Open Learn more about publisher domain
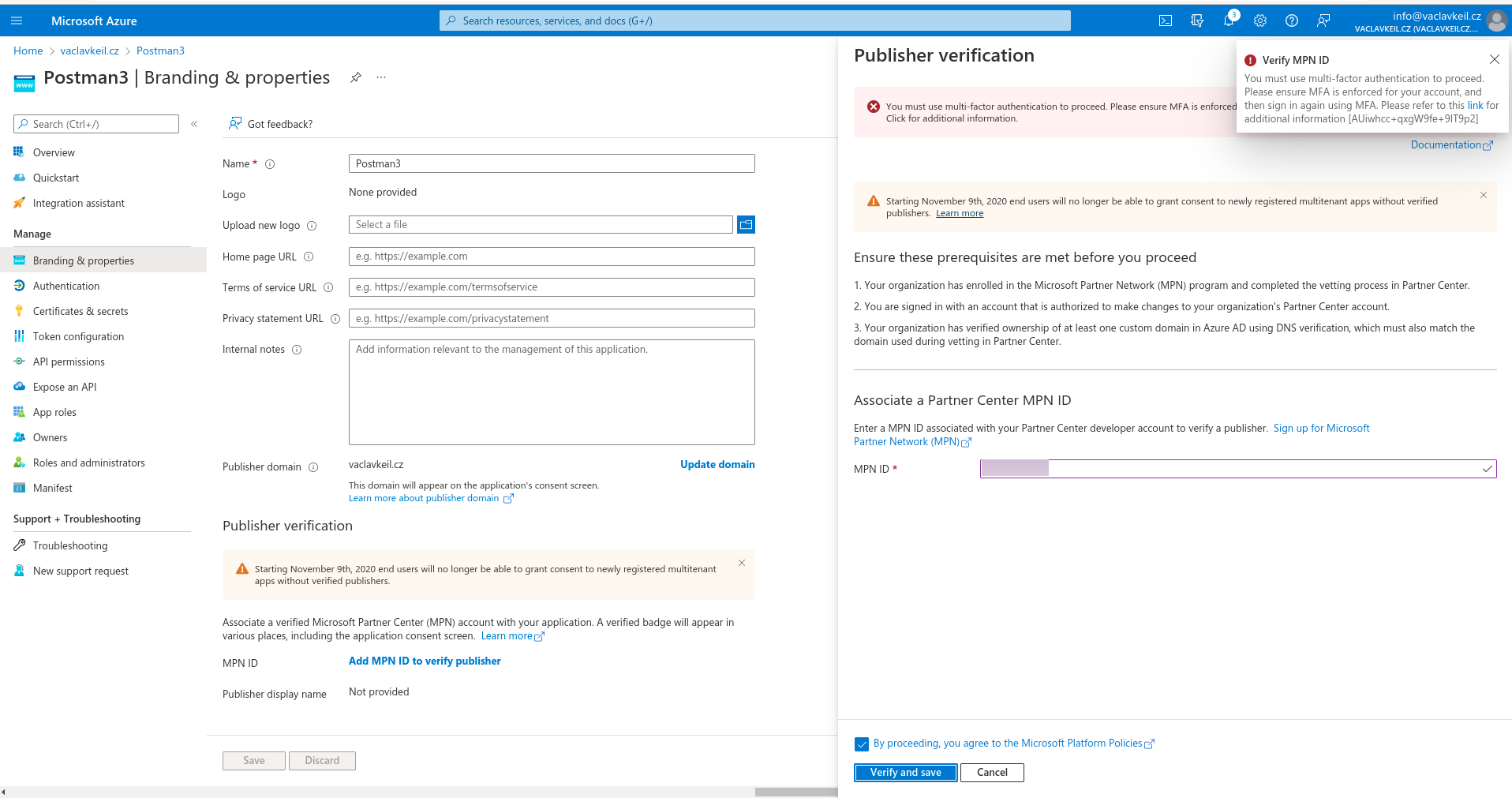1512x798 pixels. point(431,498)
